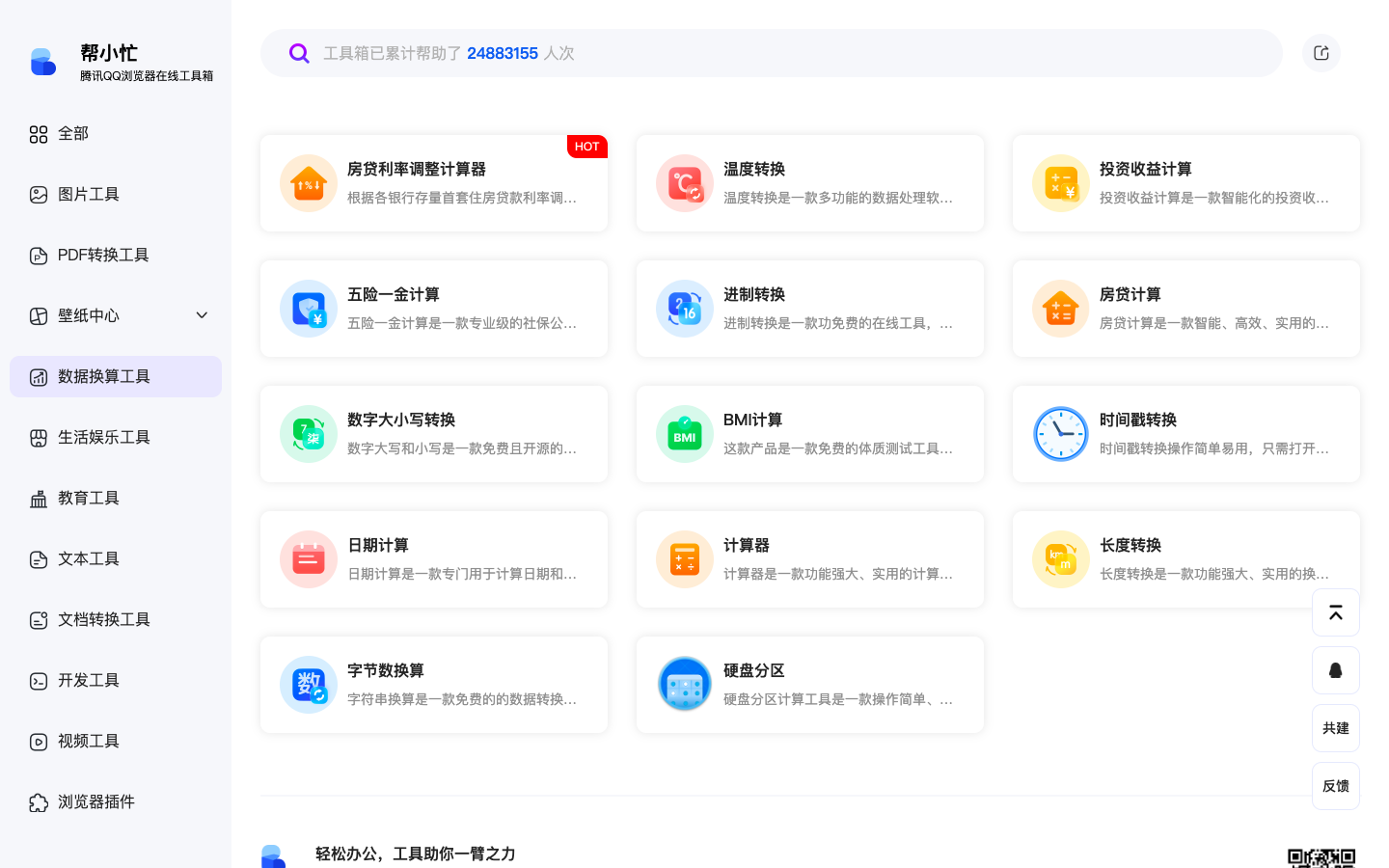Open the 长度转换 km/m icon
The image size is (1389, 868).
click(x=1061, y=559)
